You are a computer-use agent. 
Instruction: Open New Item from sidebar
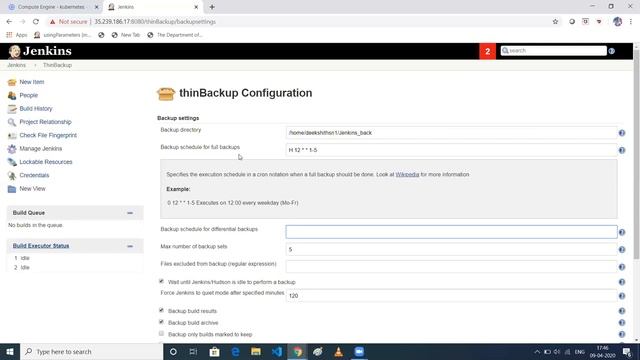[31, 82]
